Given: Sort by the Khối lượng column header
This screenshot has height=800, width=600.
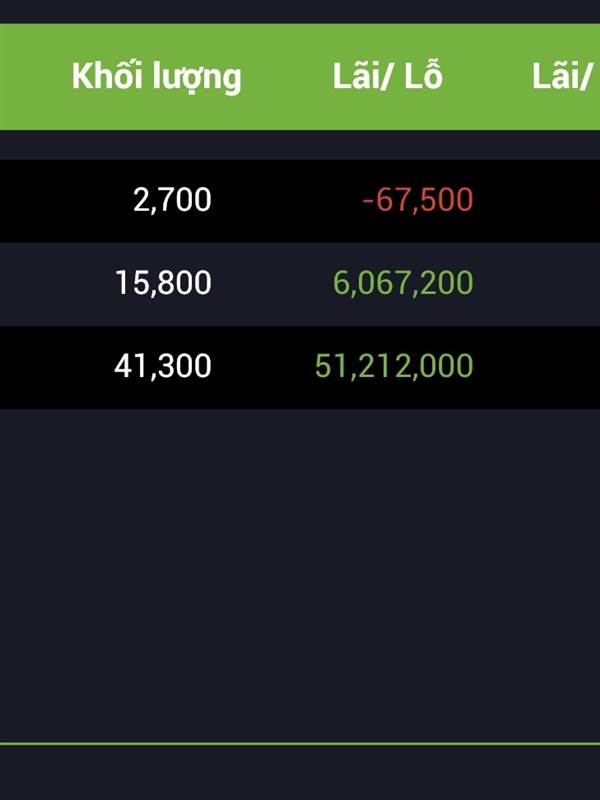Looking at the screenshot, I should pos(156,77).
